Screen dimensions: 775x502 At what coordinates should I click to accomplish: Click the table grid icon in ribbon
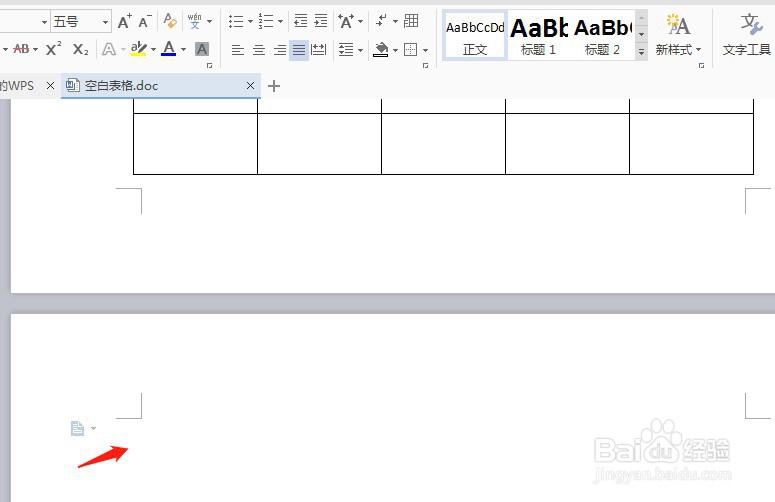coord(411,21)
